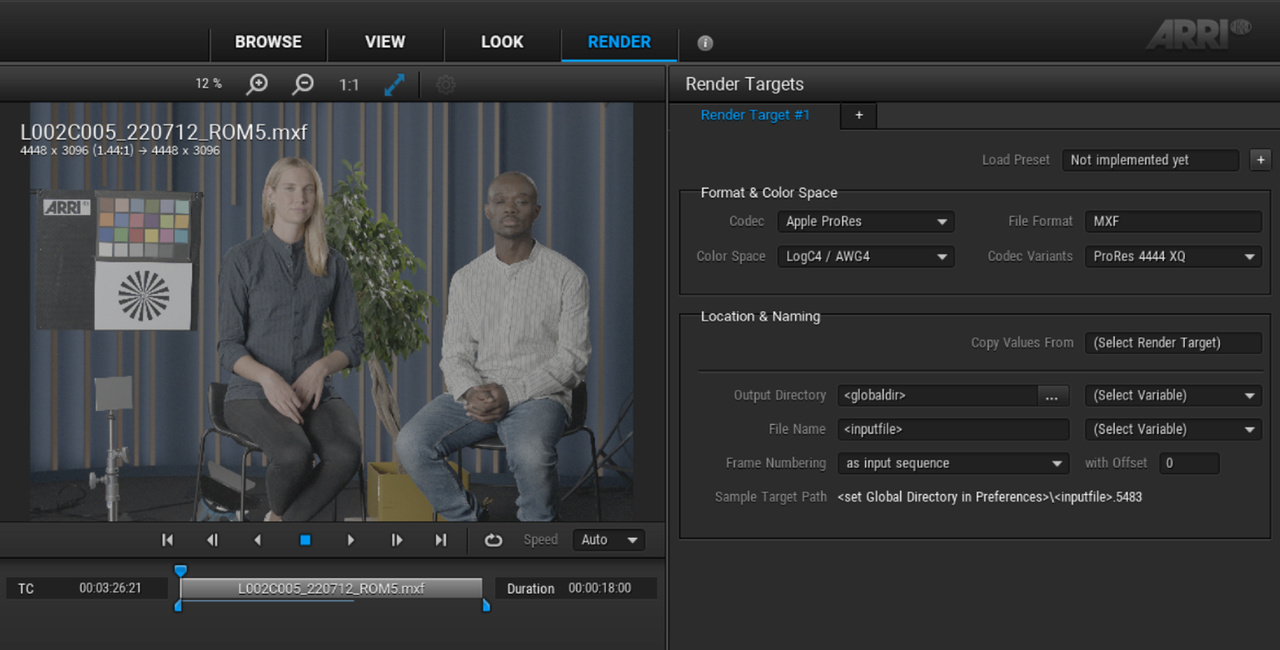1280x650 pixels.
Task: Click the L002C005_220712_ROM5.mxf clip bar in timeline
Action: click(x=331, y=588)
